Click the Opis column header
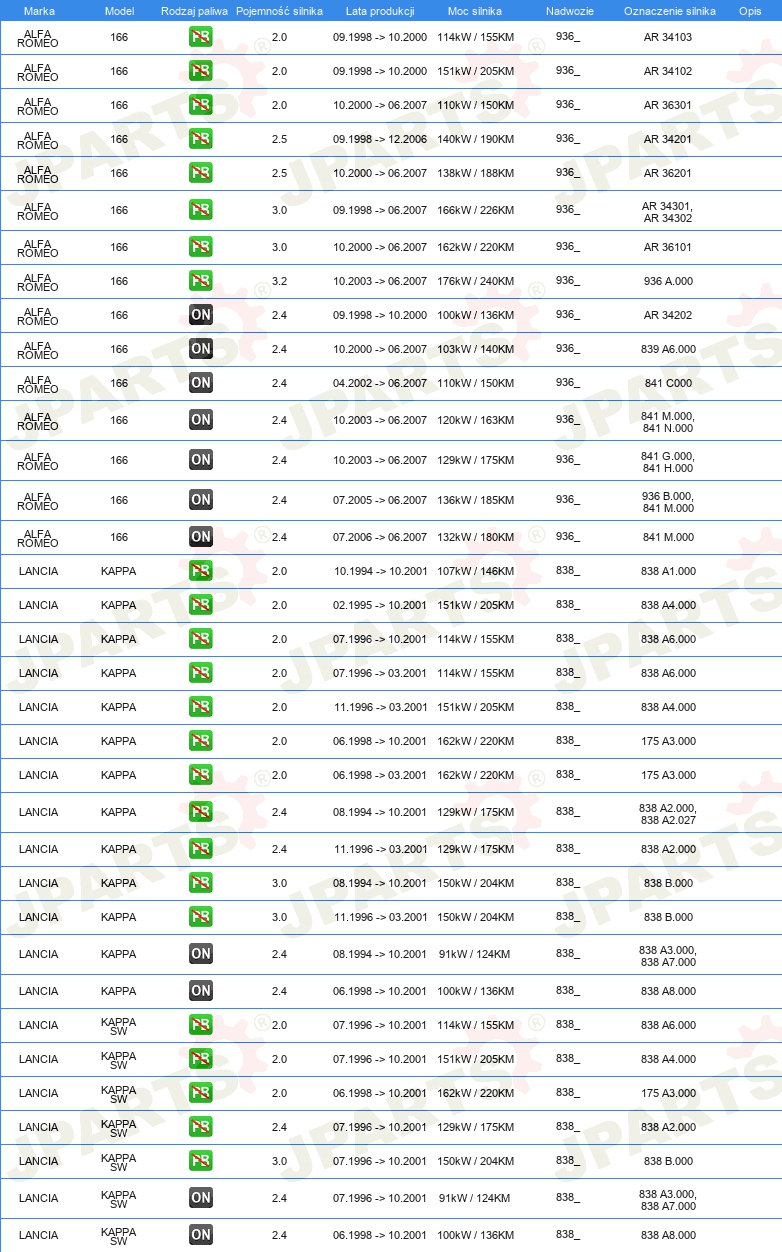The height and width of the screenshot is (1252, 782). click(749, 10)
